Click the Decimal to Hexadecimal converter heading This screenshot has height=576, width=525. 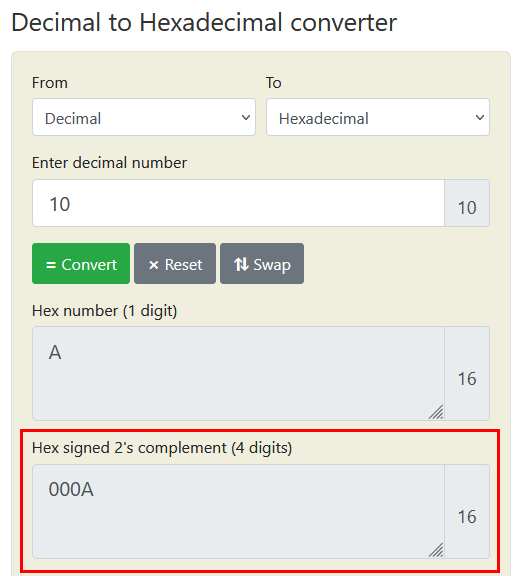tap(204, 23)
